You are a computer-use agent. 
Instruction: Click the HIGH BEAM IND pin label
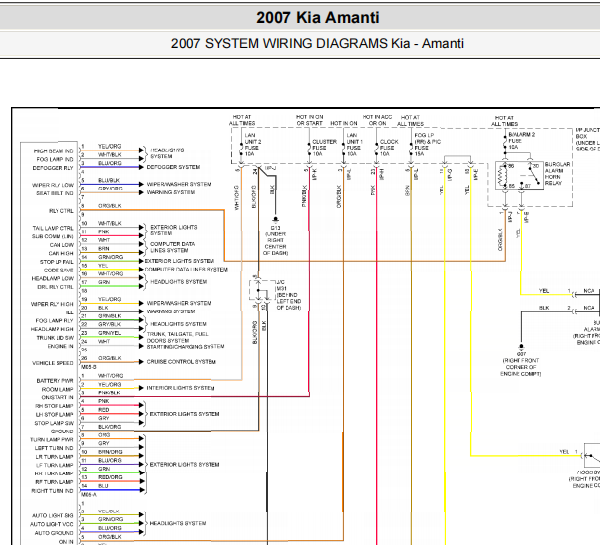tap(53, 151)
